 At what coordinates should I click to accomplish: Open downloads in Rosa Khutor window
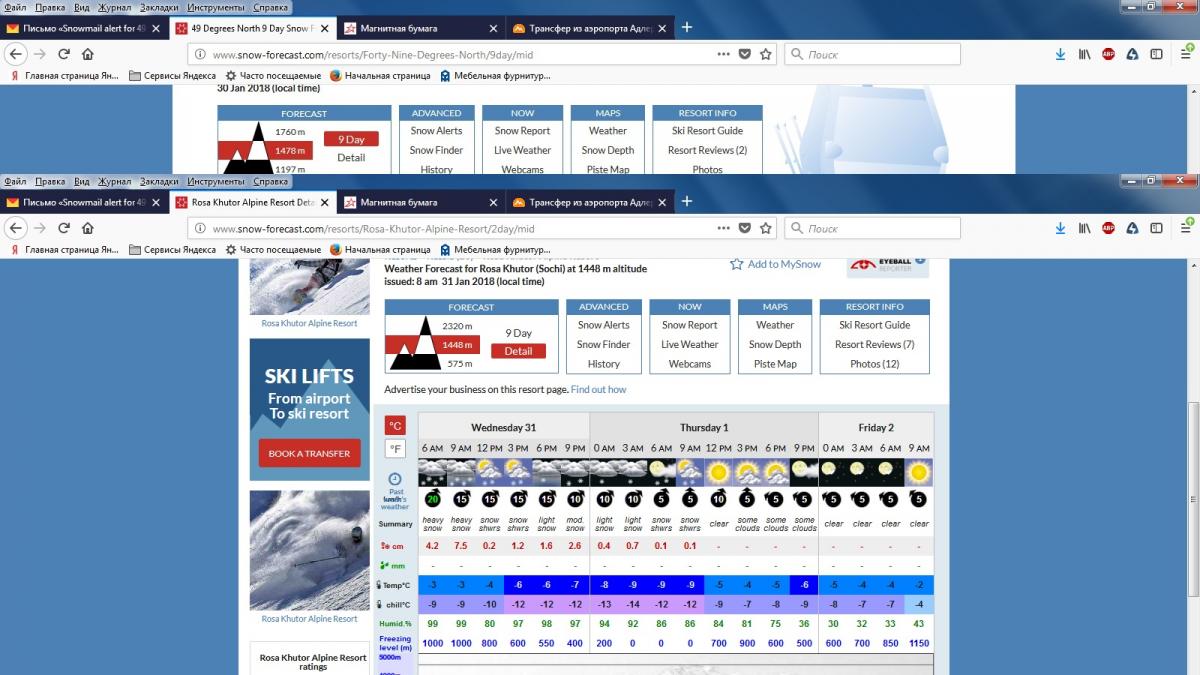pos(1061,229)
